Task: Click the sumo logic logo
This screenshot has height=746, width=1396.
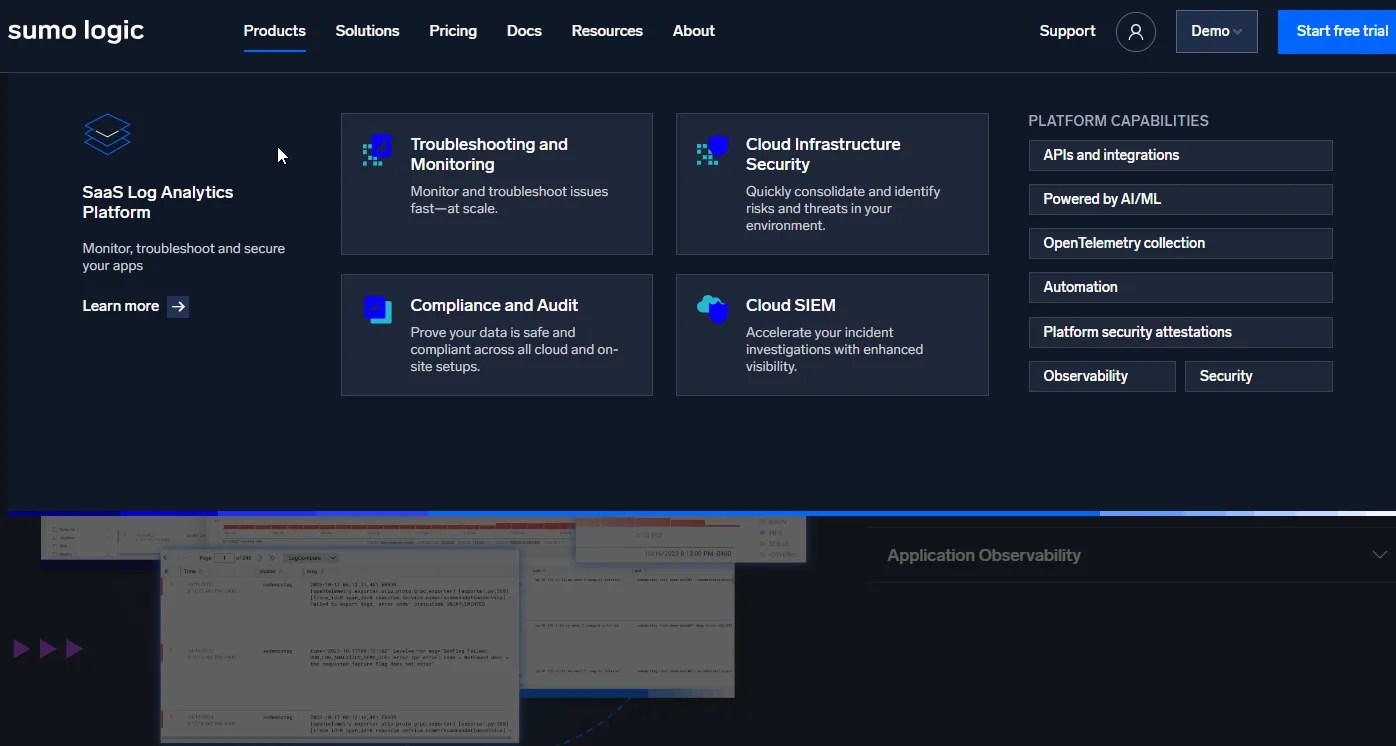Action: click(x=75, y=30)
